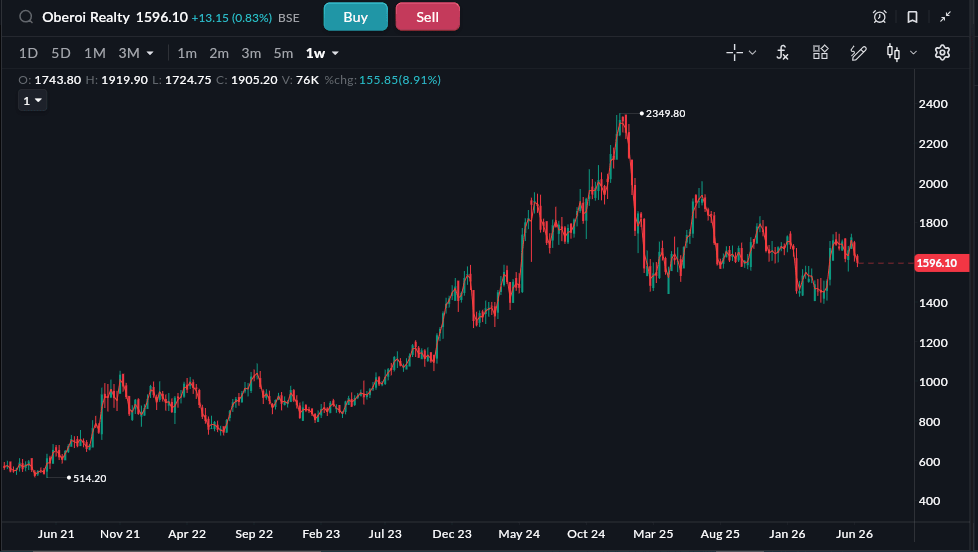
Task: Click the Sell button
Action: tap(427, 17)
